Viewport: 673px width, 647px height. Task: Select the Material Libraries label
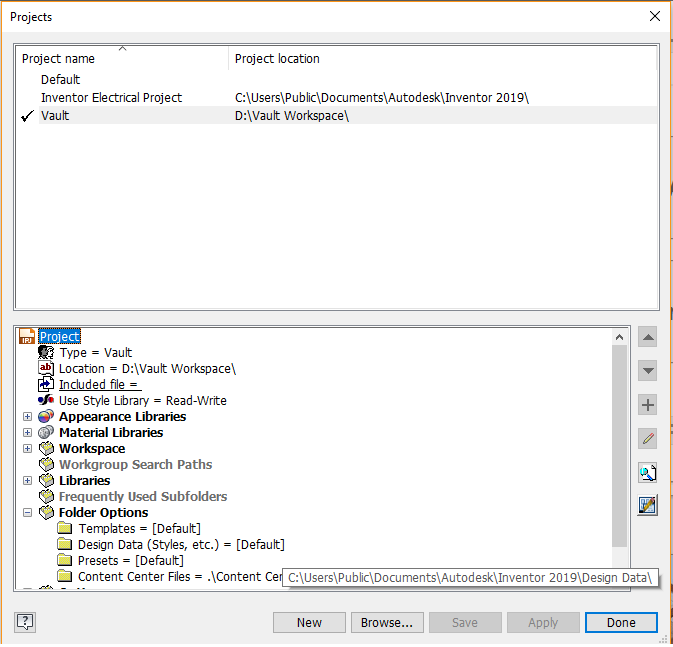(x=111, y=433)
